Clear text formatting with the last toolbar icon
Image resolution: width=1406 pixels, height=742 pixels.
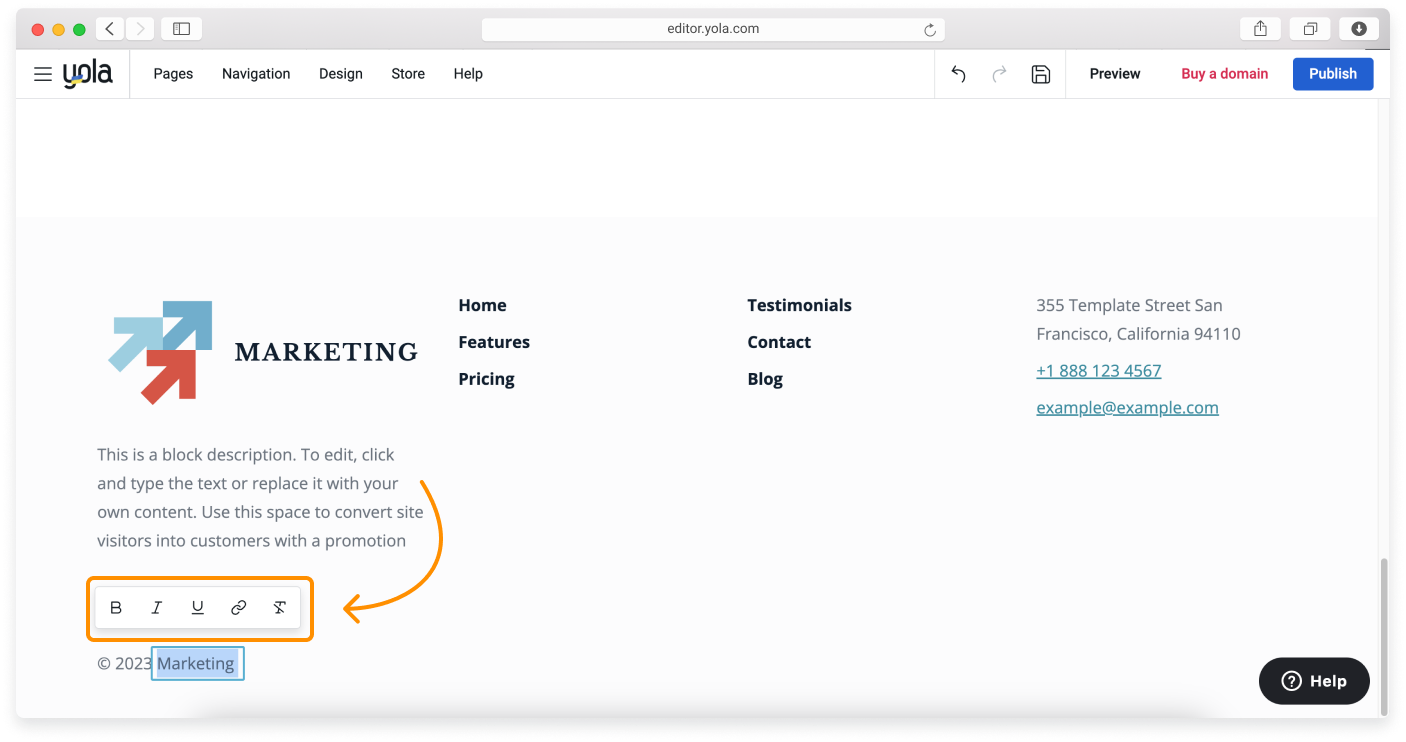[x=279, y=607]
